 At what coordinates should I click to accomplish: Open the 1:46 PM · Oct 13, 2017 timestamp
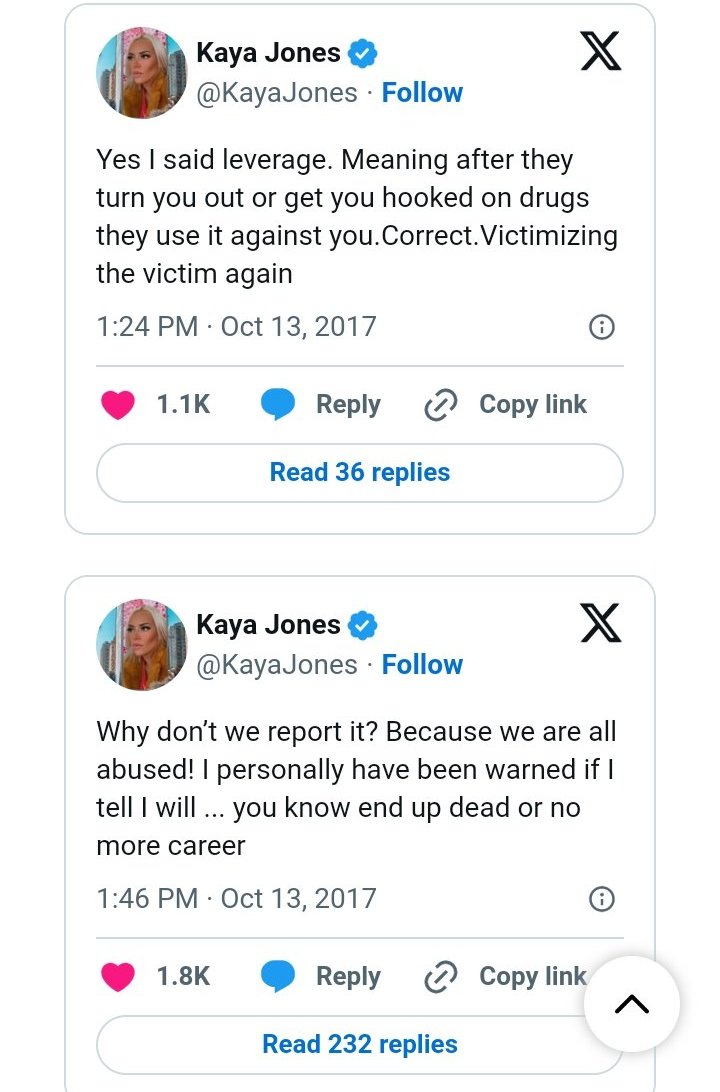[236, 899]
